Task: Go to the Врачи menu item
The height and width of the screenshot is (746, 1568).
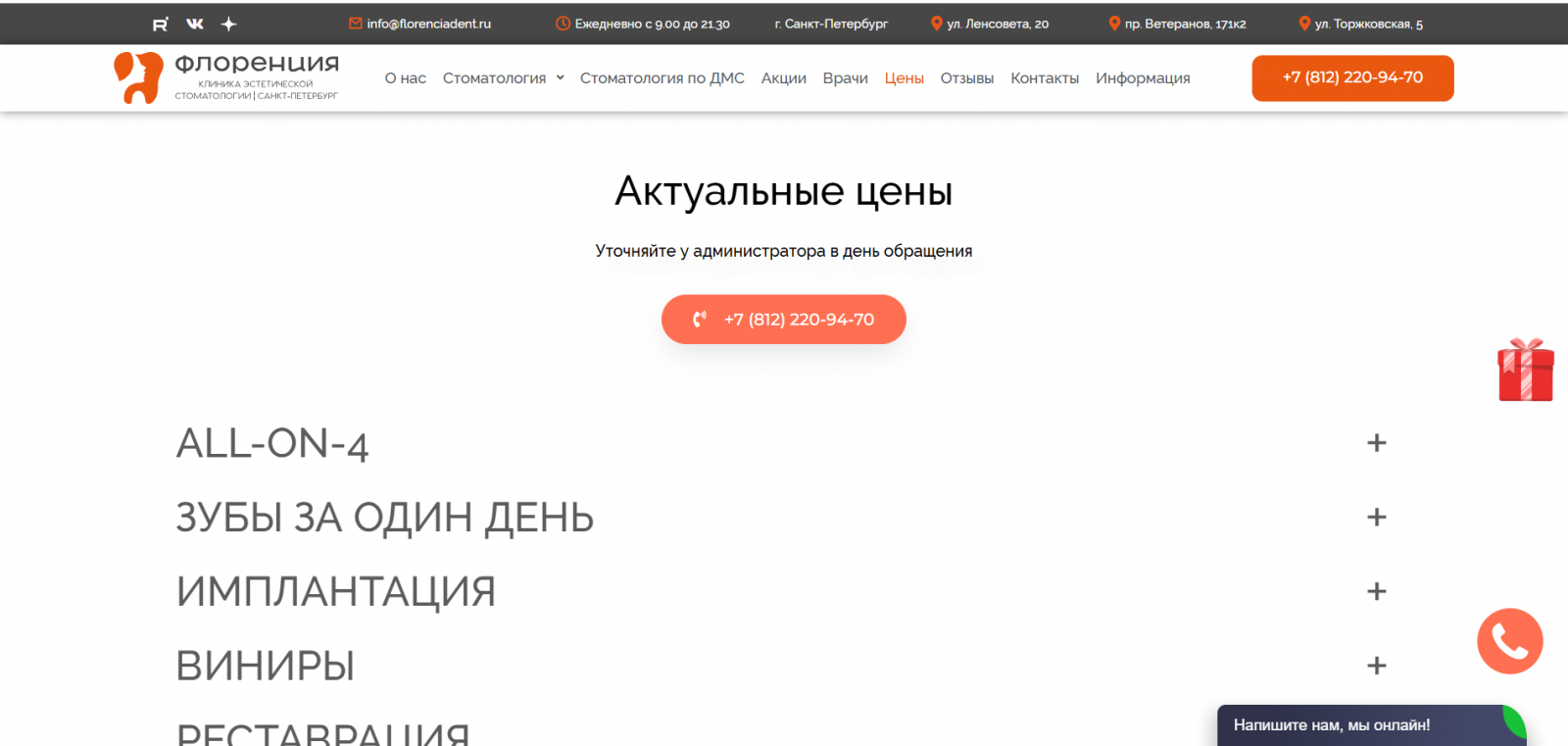Action: click(846, 78)
